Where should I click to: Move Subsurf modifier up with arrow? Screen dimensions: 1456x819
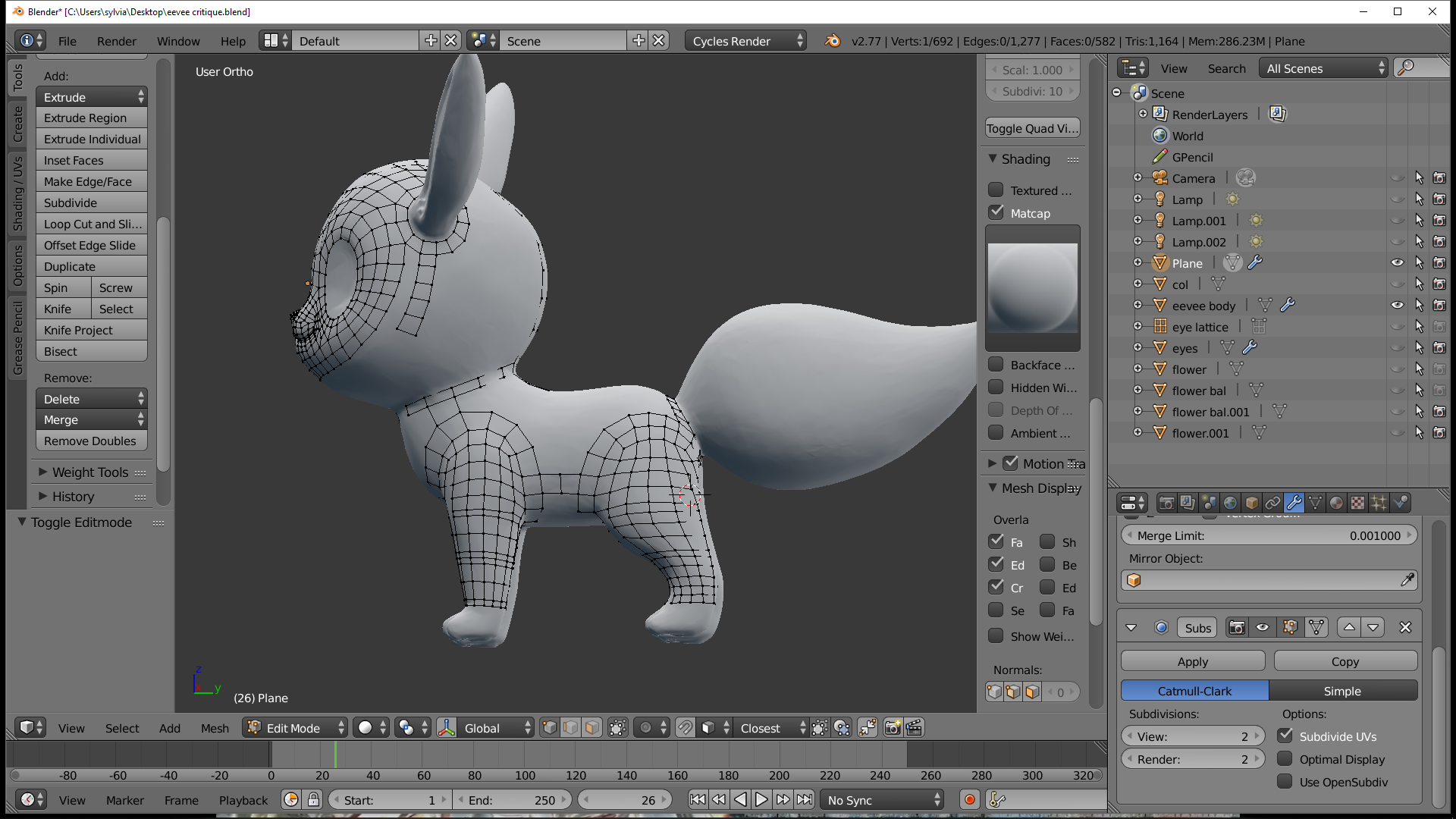(1349, 627)
